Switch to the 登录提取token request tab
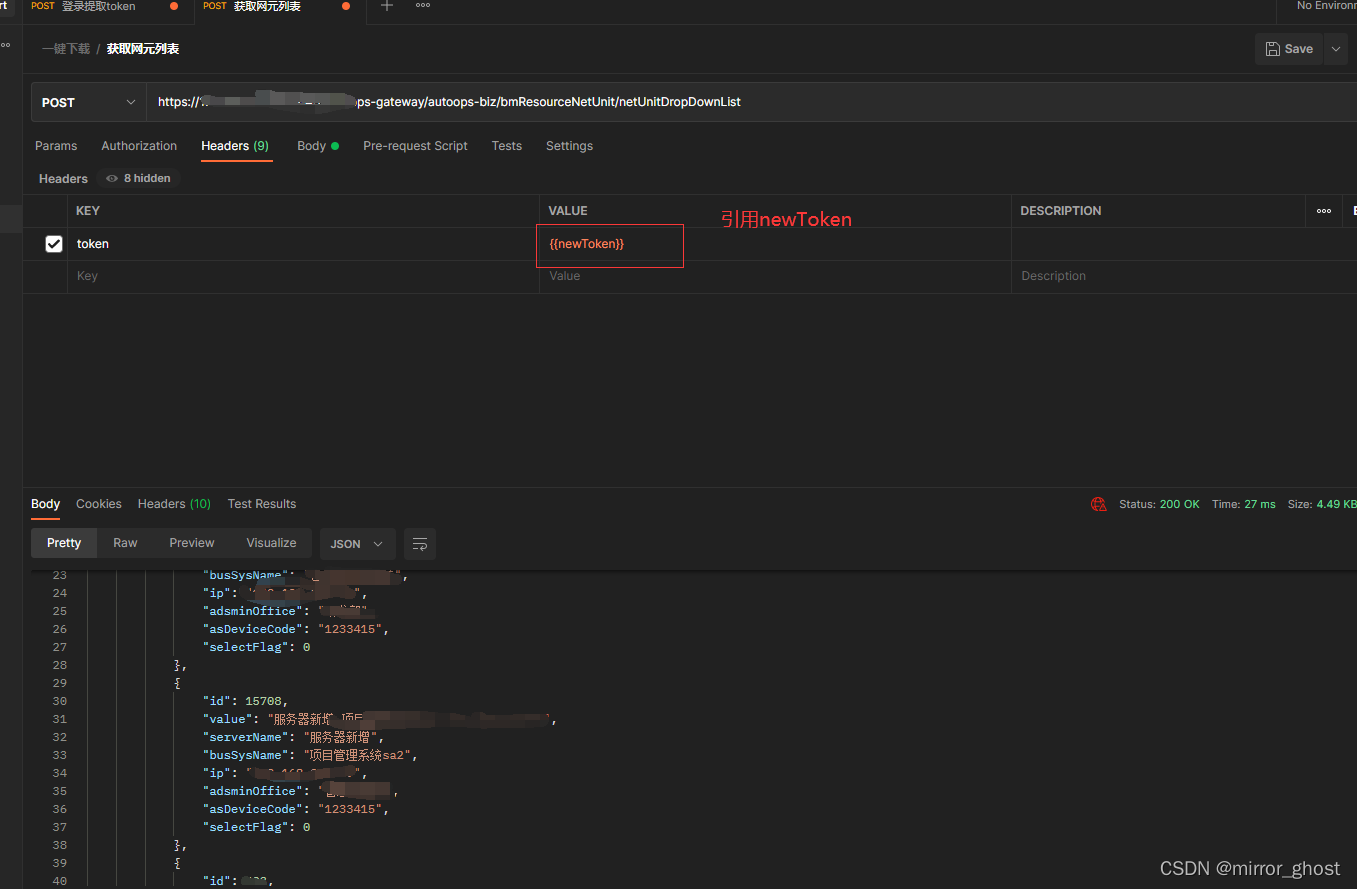The width and height of the screenshot is (1357, 889). [98, 6]
